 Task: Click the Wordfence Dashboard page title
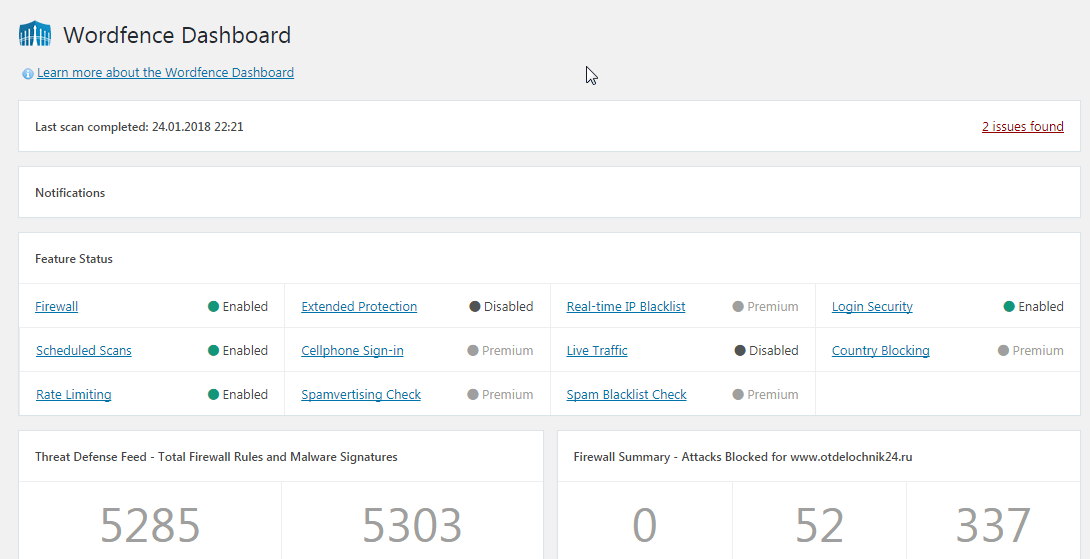pos(177,35)
